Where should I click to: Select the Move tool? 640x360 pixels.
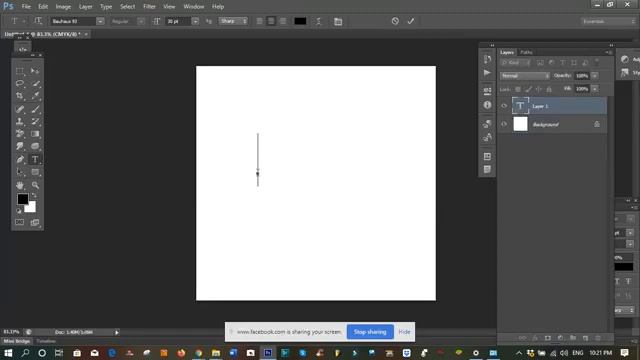tap(35, 71)
